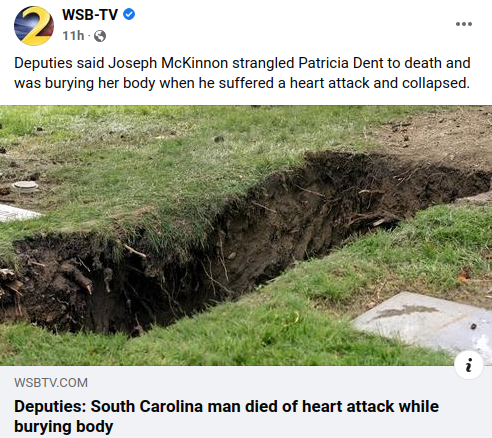492x438 pixels.
Task: Click the word 'Deputies' starting the caption
Action: click(43, 63)
